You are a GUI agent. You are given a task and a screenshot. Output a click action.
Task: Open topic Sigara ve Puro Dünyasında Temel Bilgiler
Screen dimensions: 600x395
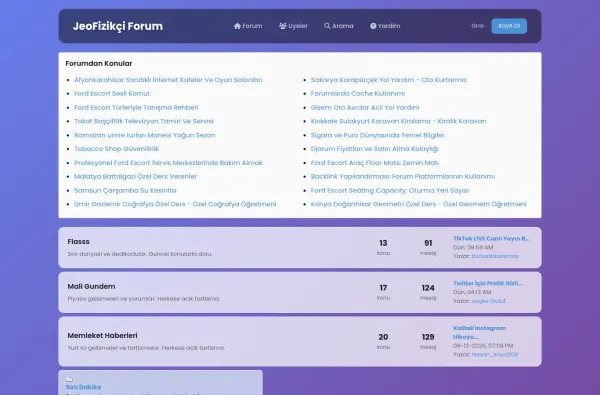click(377, 135)
